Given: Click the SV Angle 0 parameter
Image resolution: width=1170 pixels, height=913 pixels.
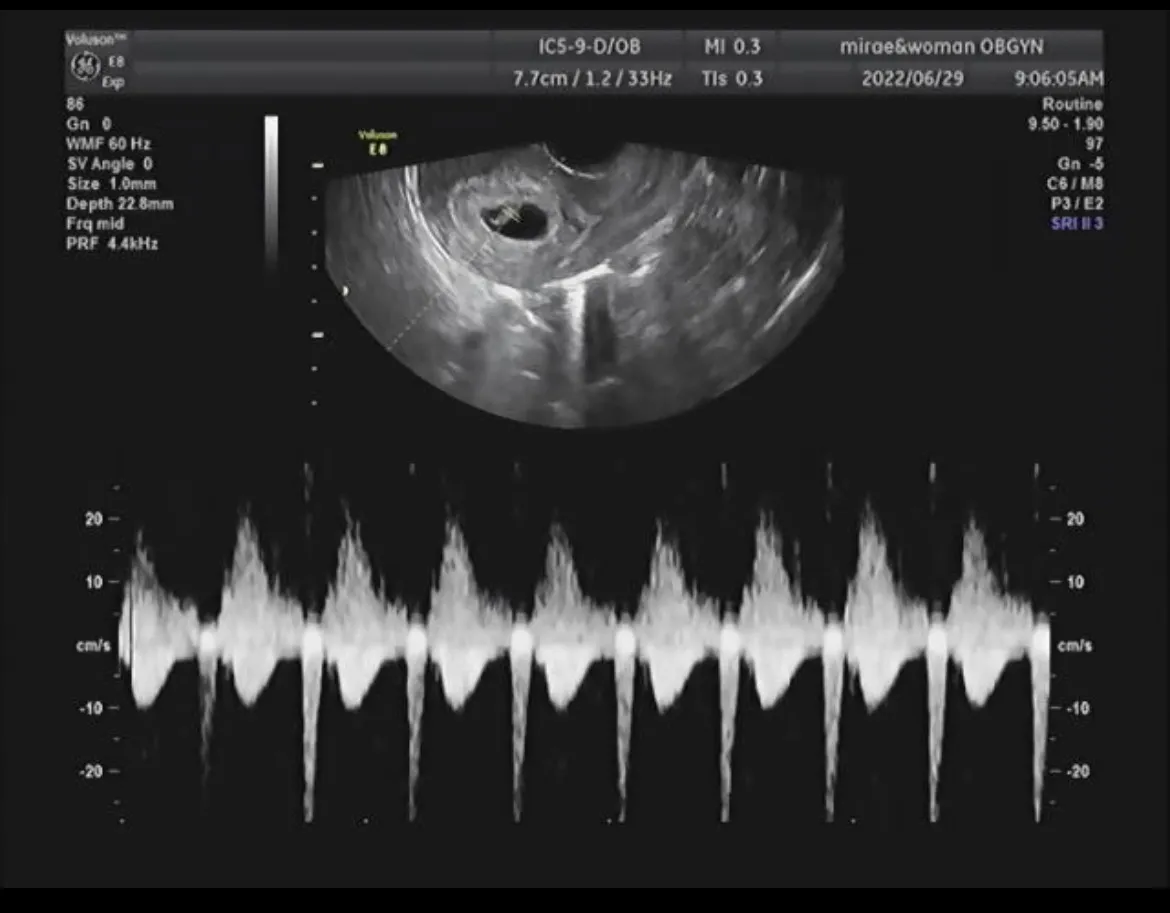Looking at the screenshot, I should [110, 163].
